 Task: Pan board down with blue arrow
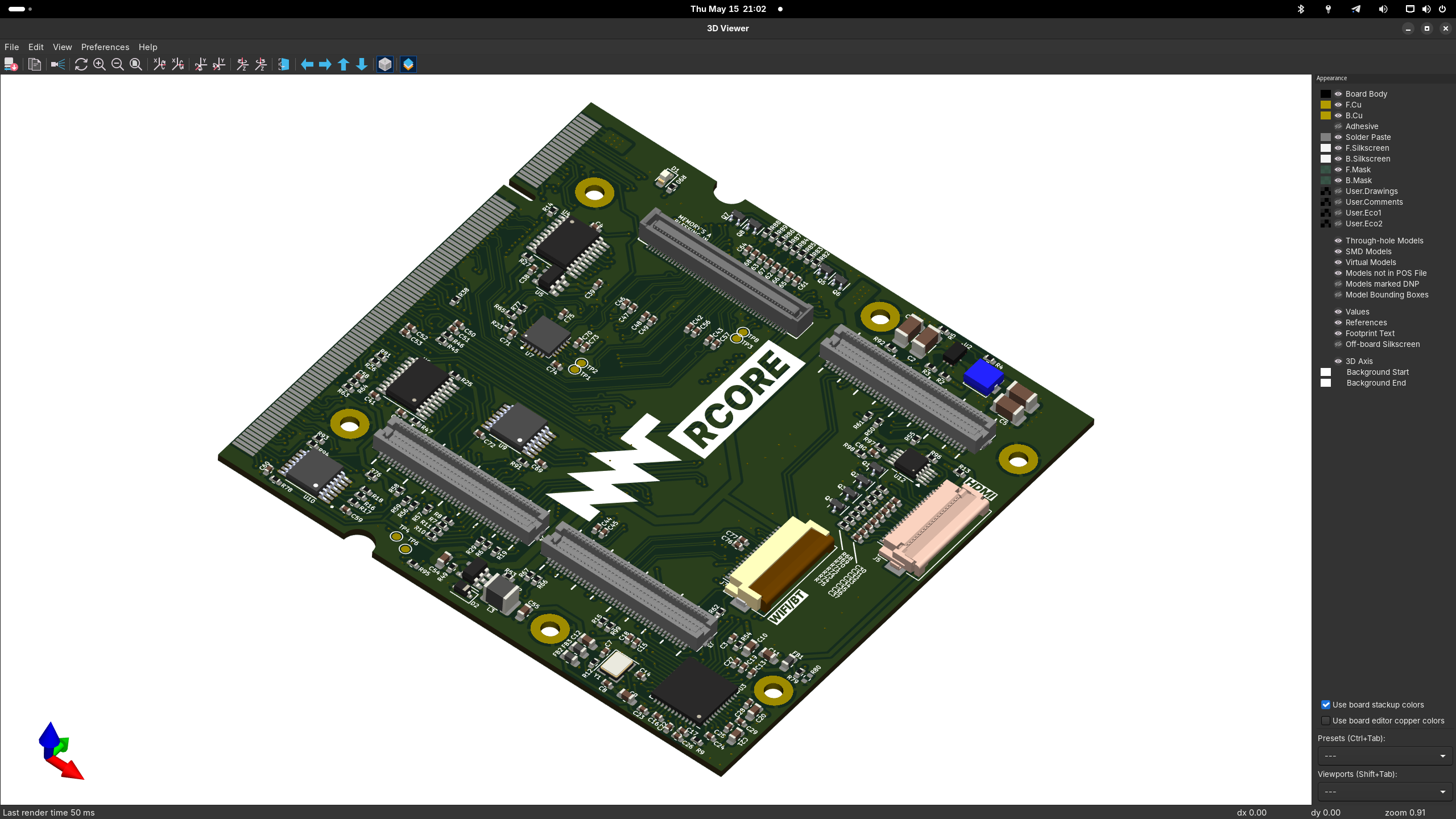tap(362, 64)
